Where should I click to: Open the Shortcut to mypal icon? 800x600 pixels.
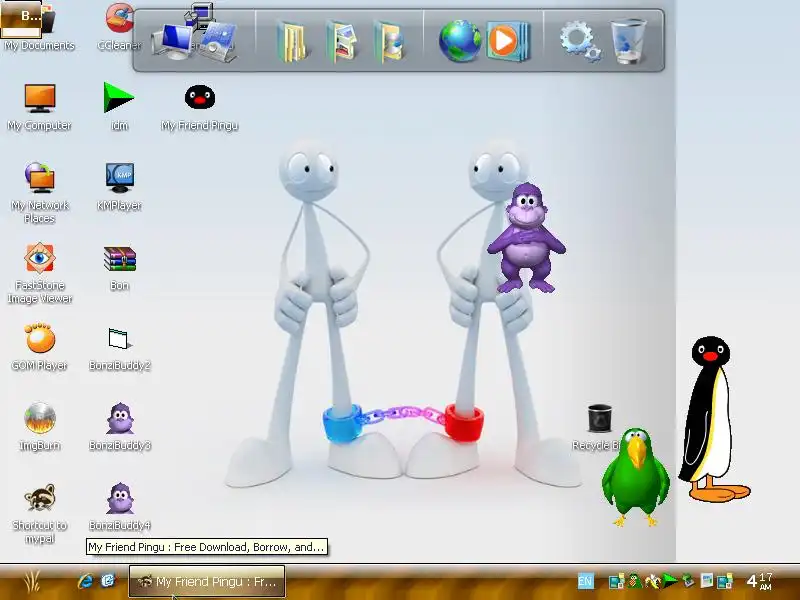point(39,513)
